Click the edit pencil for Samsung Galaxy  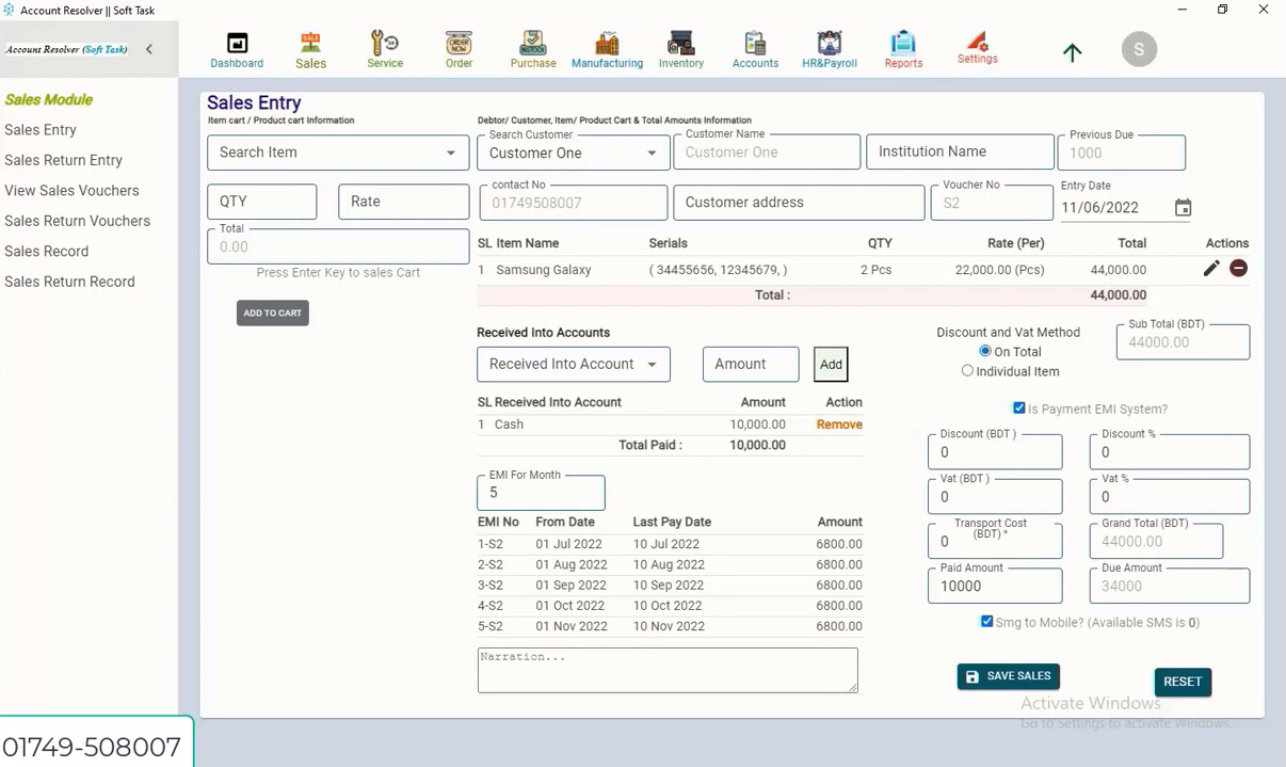(x=1211, y=268)
